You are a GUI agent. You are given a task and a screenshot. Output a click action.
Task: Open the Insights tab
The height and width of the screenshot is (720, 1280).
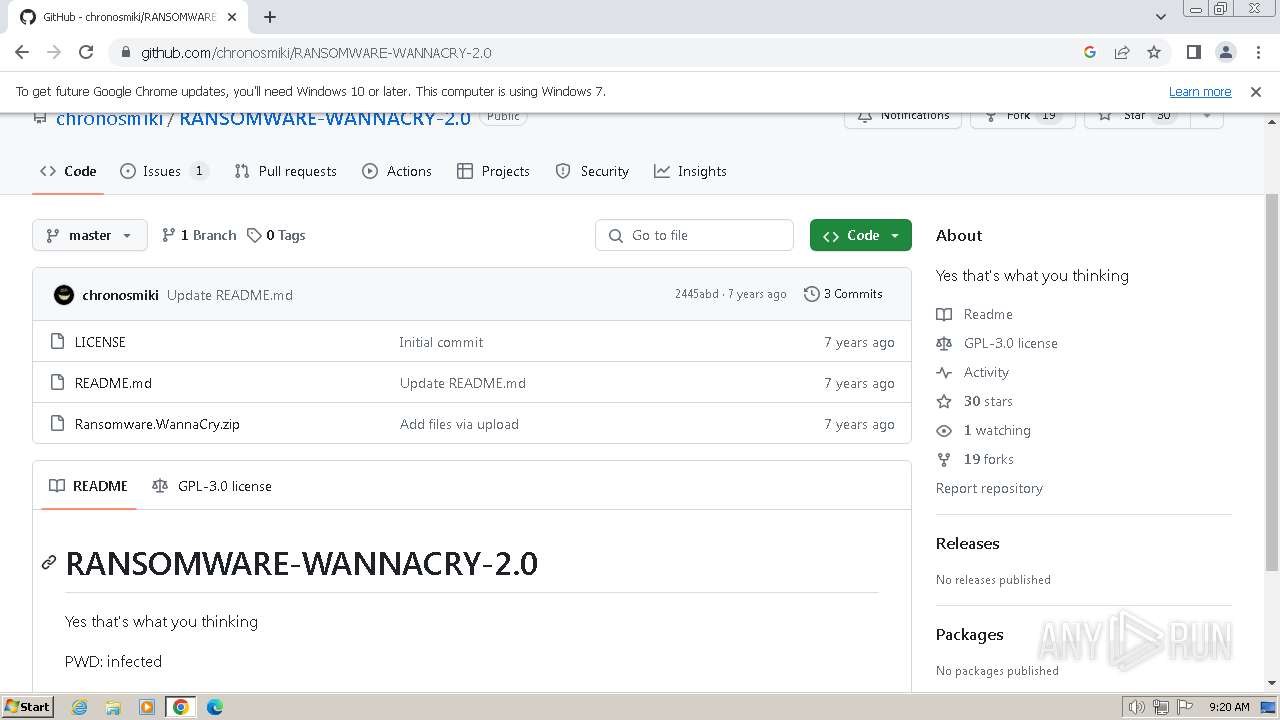(x=690, y=171)
